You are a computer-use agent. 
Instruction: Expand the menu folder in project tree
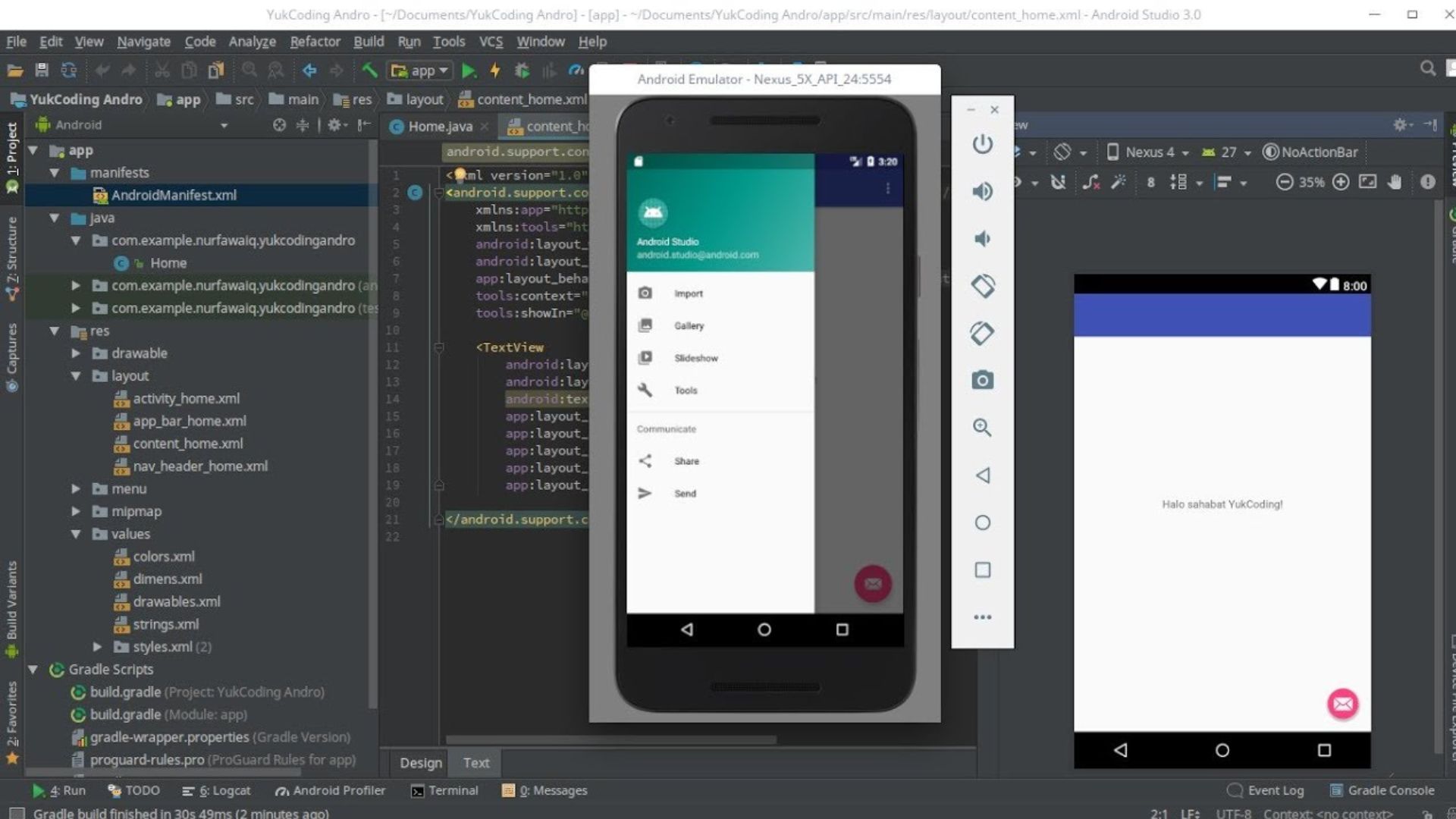[76, 488]
